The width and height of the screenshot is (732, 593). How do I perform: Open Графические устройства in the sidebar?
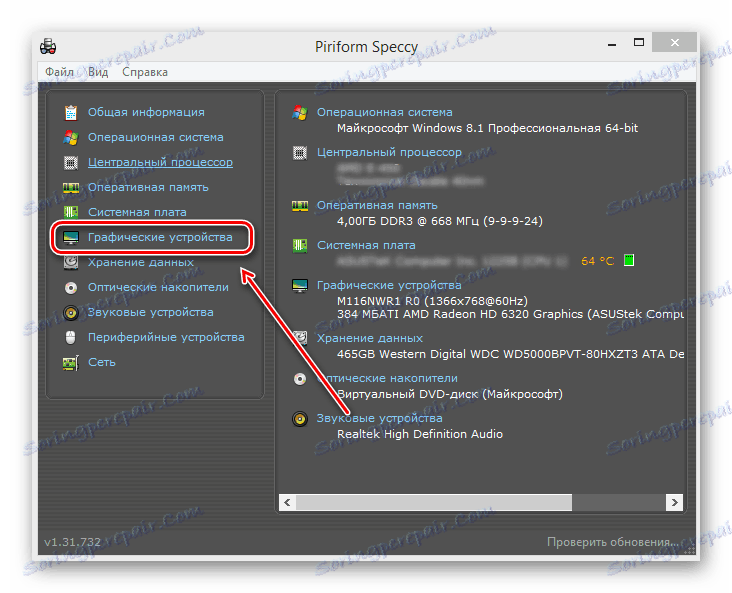click(160, 237)
